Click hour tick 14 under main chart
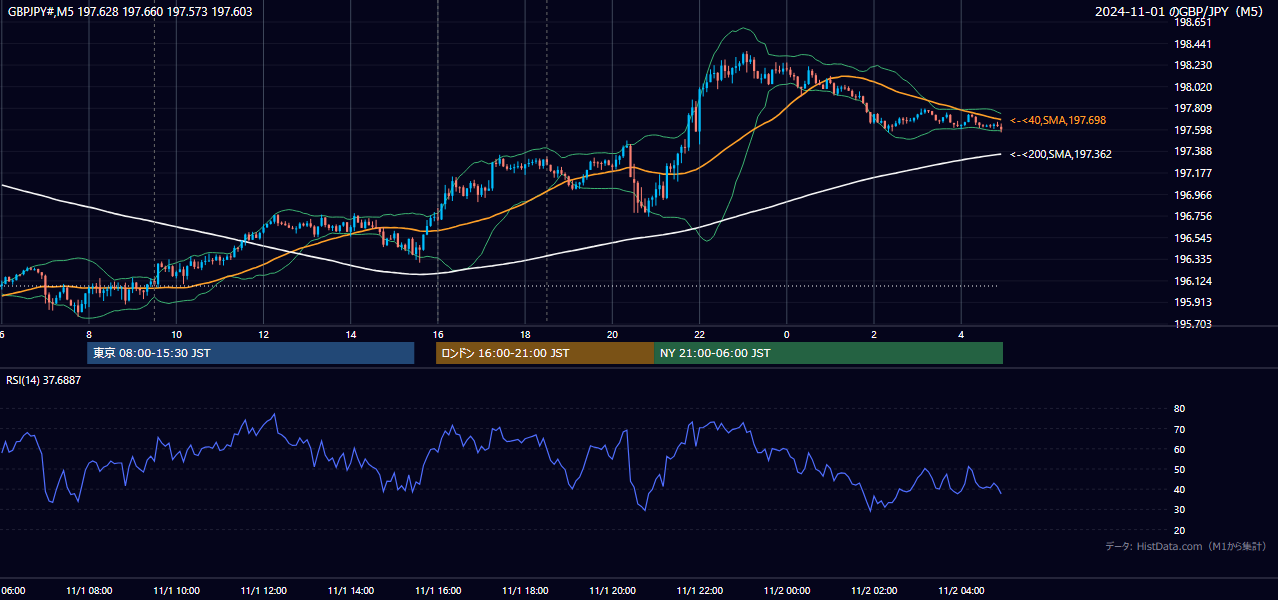 click(x=351, y=334)
